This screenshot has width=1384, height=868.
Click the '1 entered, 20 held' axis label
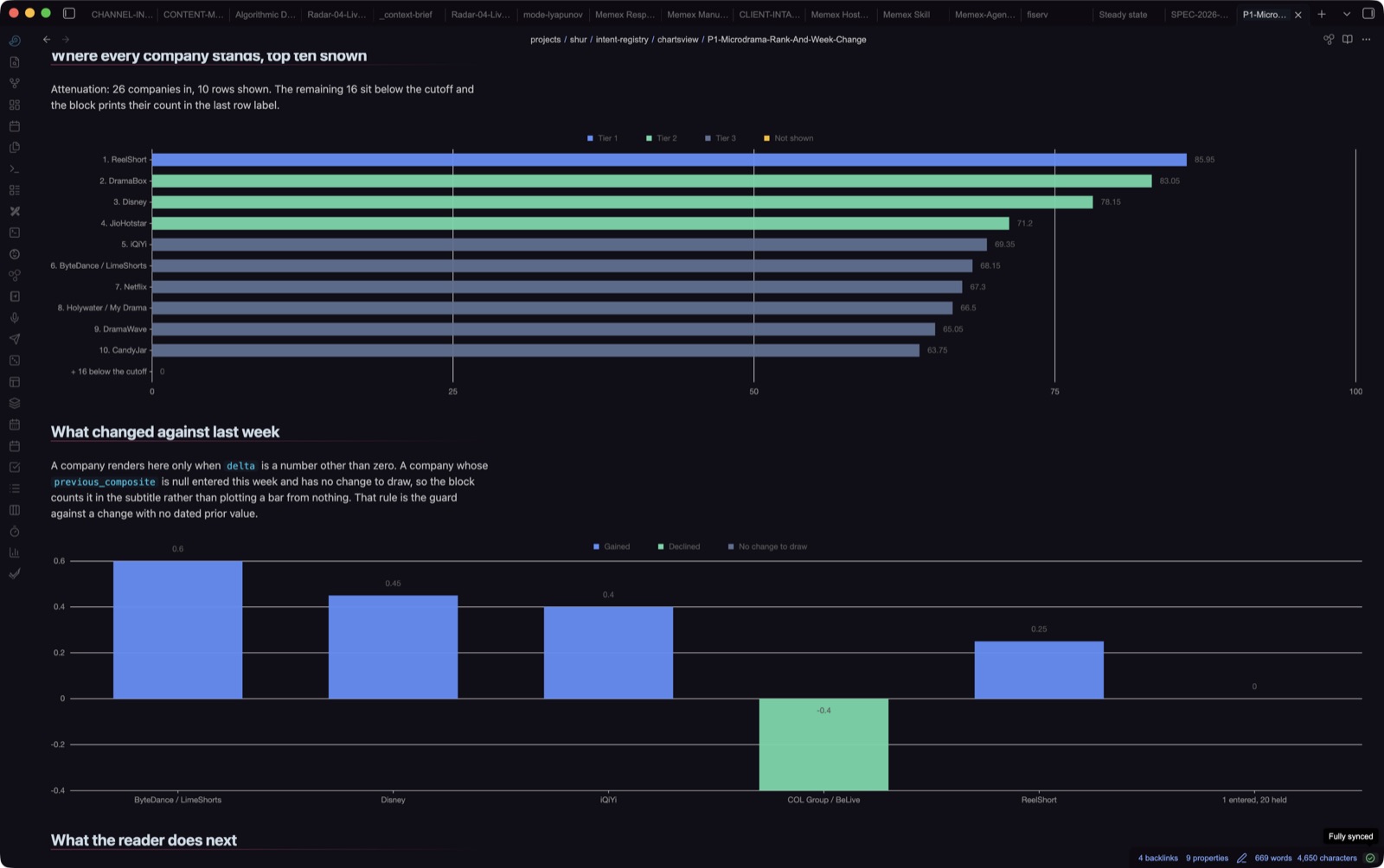tap(1254, 800)
